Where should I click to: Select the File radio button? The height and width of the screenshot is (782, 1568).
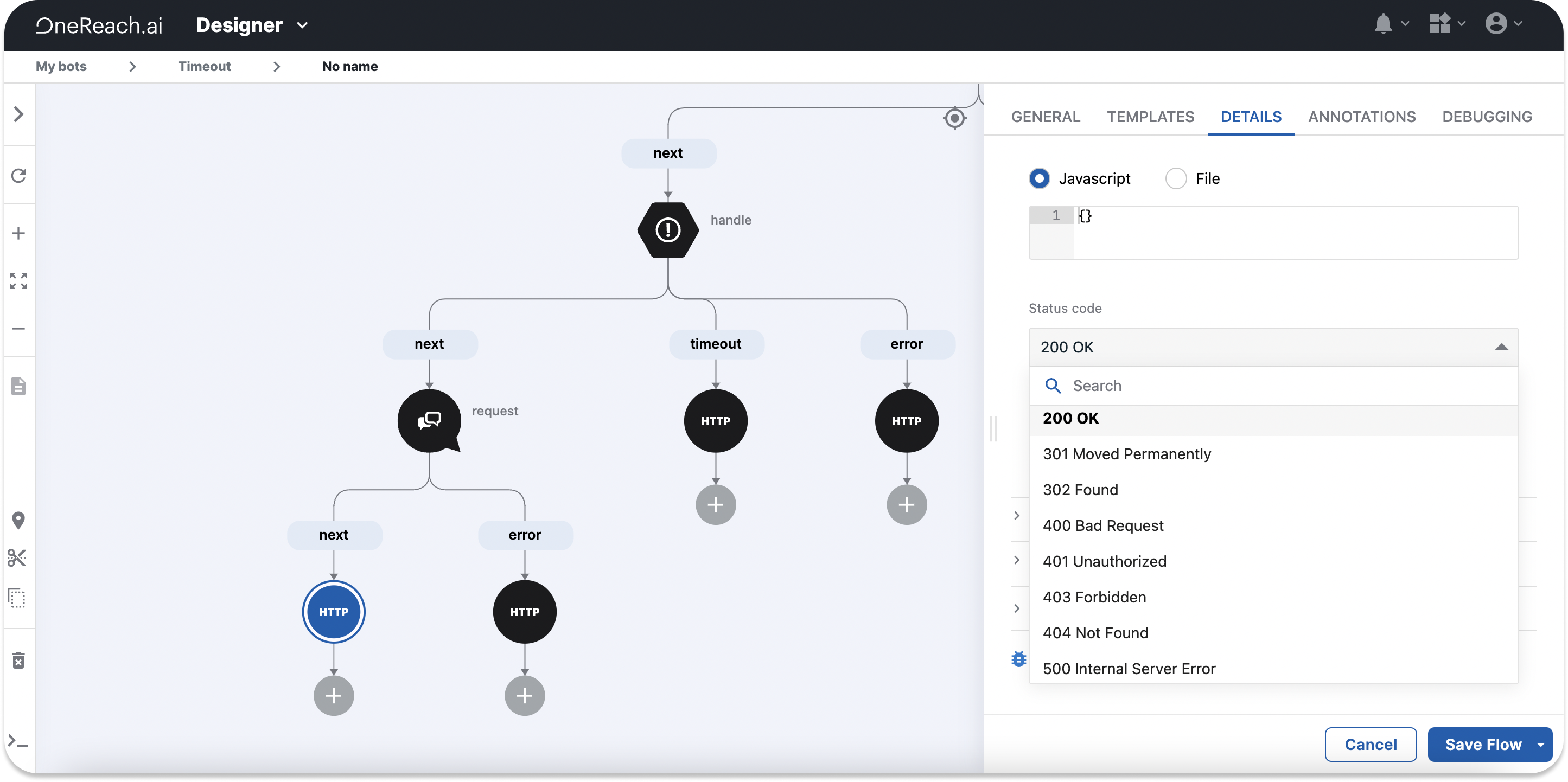click(1175, 178)
